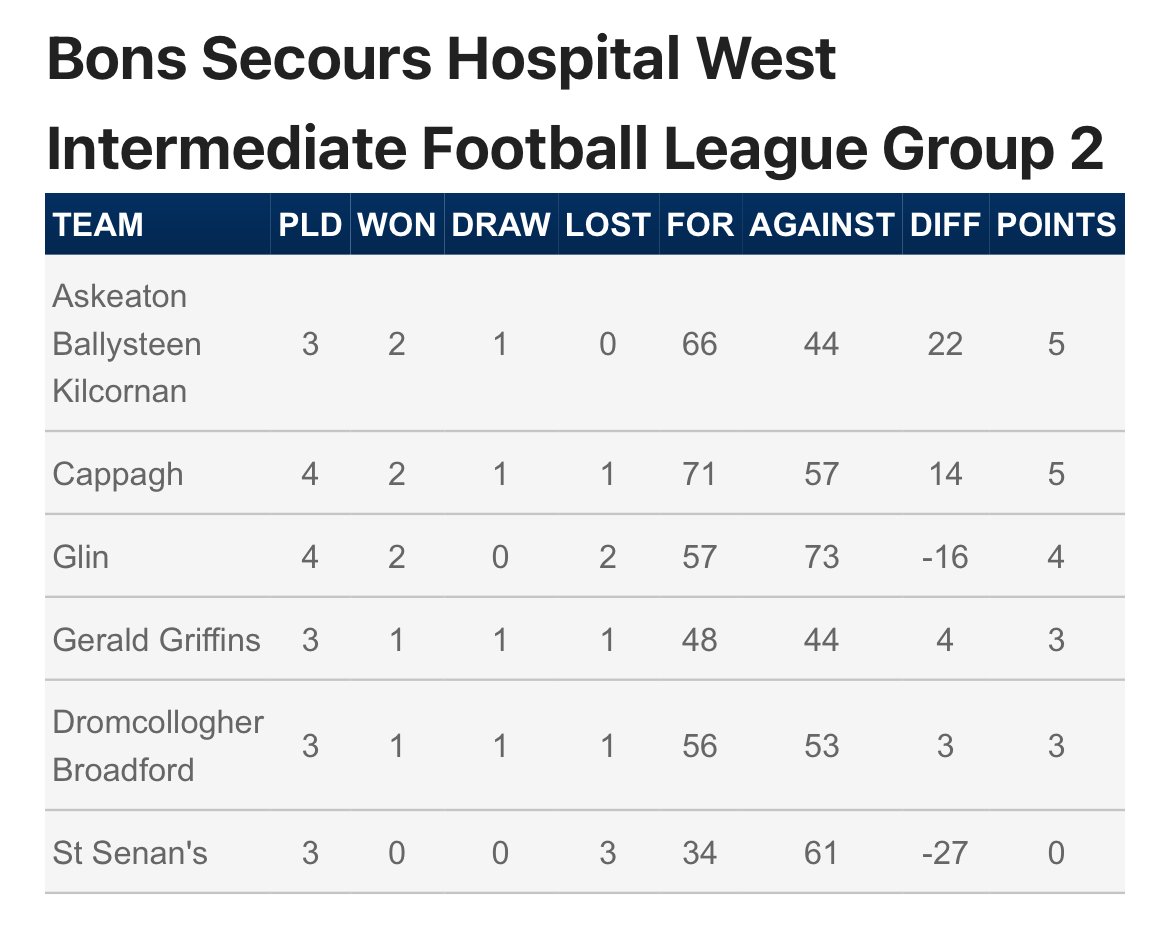Click the DIFF column header
This screenshot has width=1170, height=941.
point(944,225)
